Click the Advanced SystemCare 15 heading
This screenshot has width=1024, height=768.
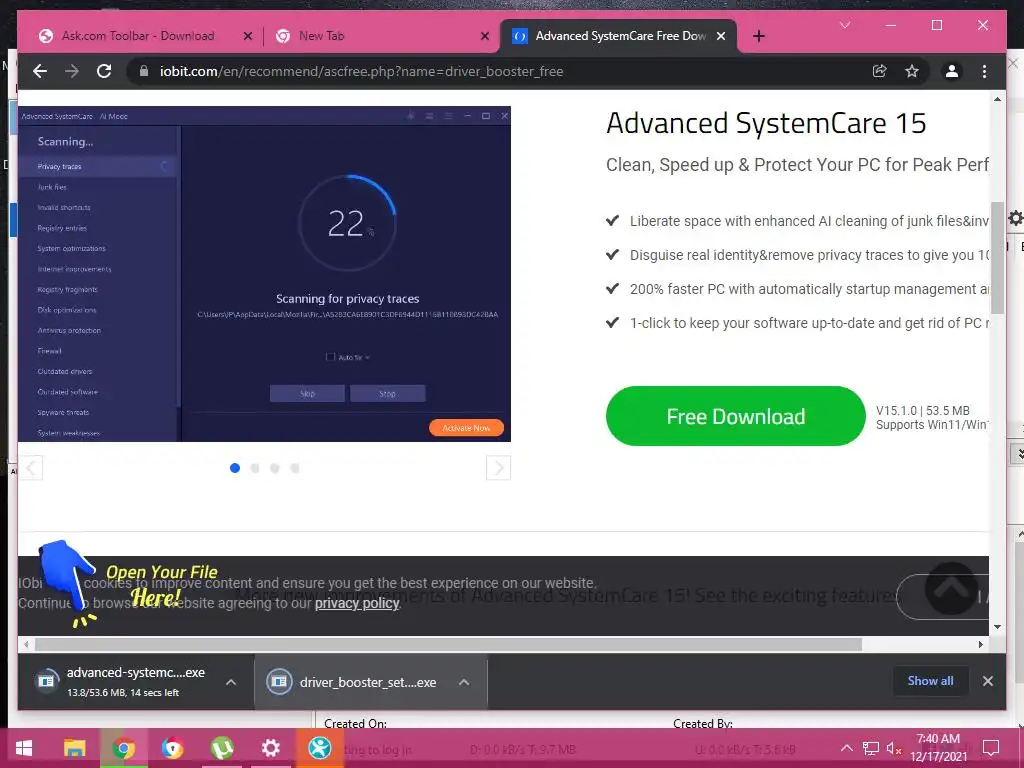tap(766, 123)
